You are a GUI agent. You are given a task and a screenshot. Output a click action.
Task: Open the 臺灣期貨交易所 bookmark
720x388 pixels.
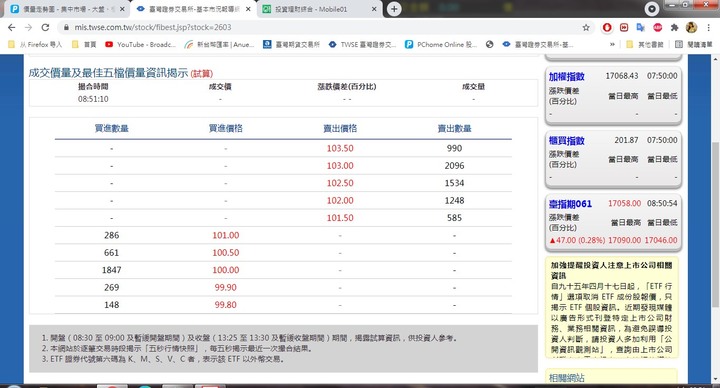(x=291, y=45)
